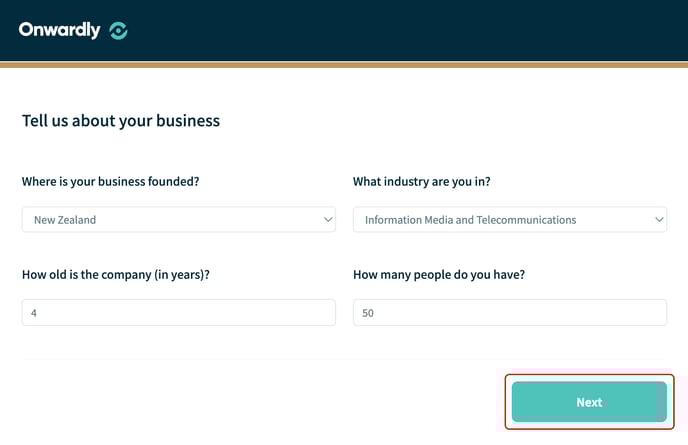Click the 'How old is the company' label
The image size is (688, 445).
pos(116,275)
